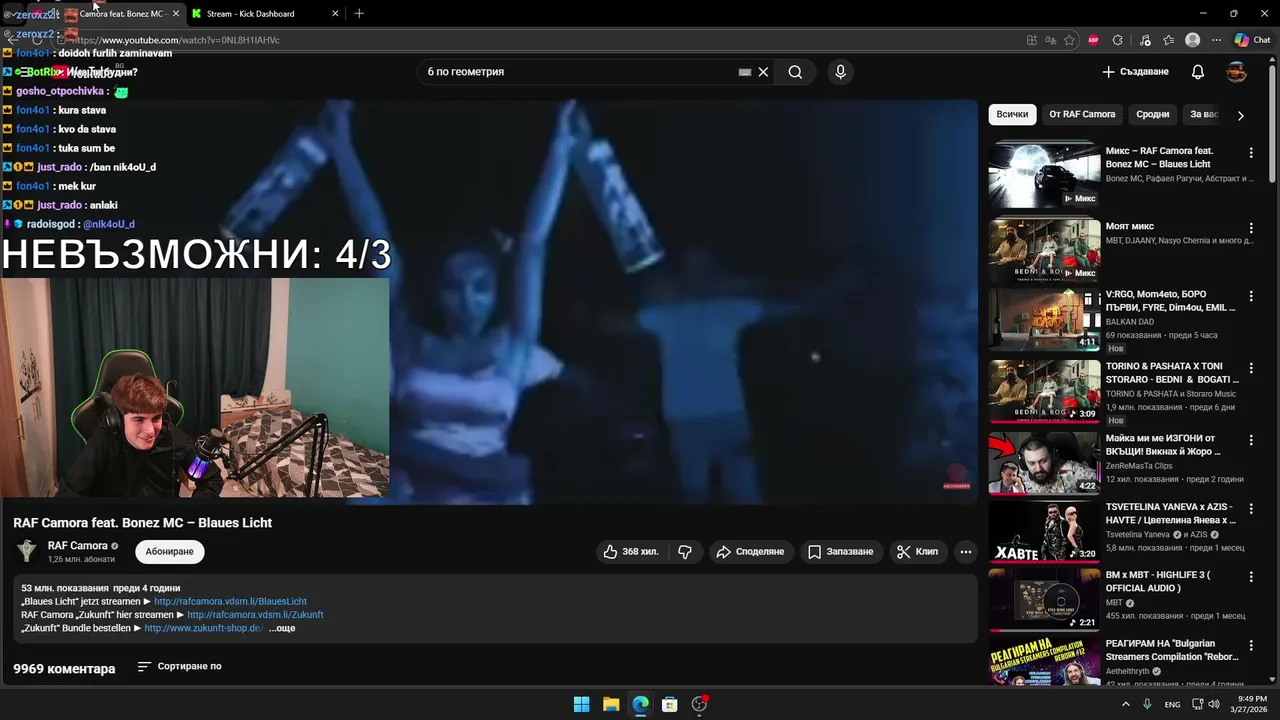Open a new browser tab

359,14
